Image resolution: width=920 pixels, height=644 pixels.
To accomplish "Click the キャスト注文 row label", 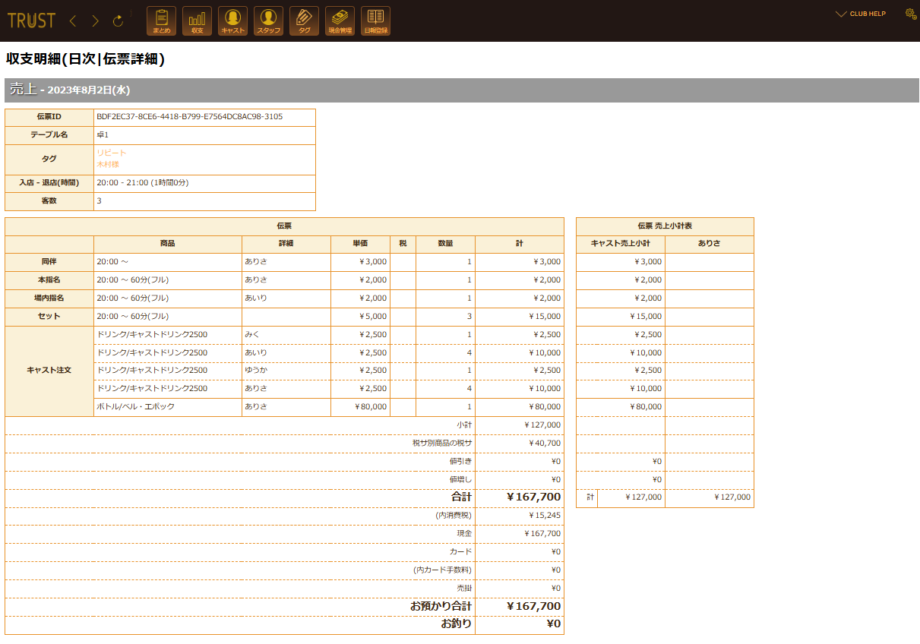I will 49,371.
